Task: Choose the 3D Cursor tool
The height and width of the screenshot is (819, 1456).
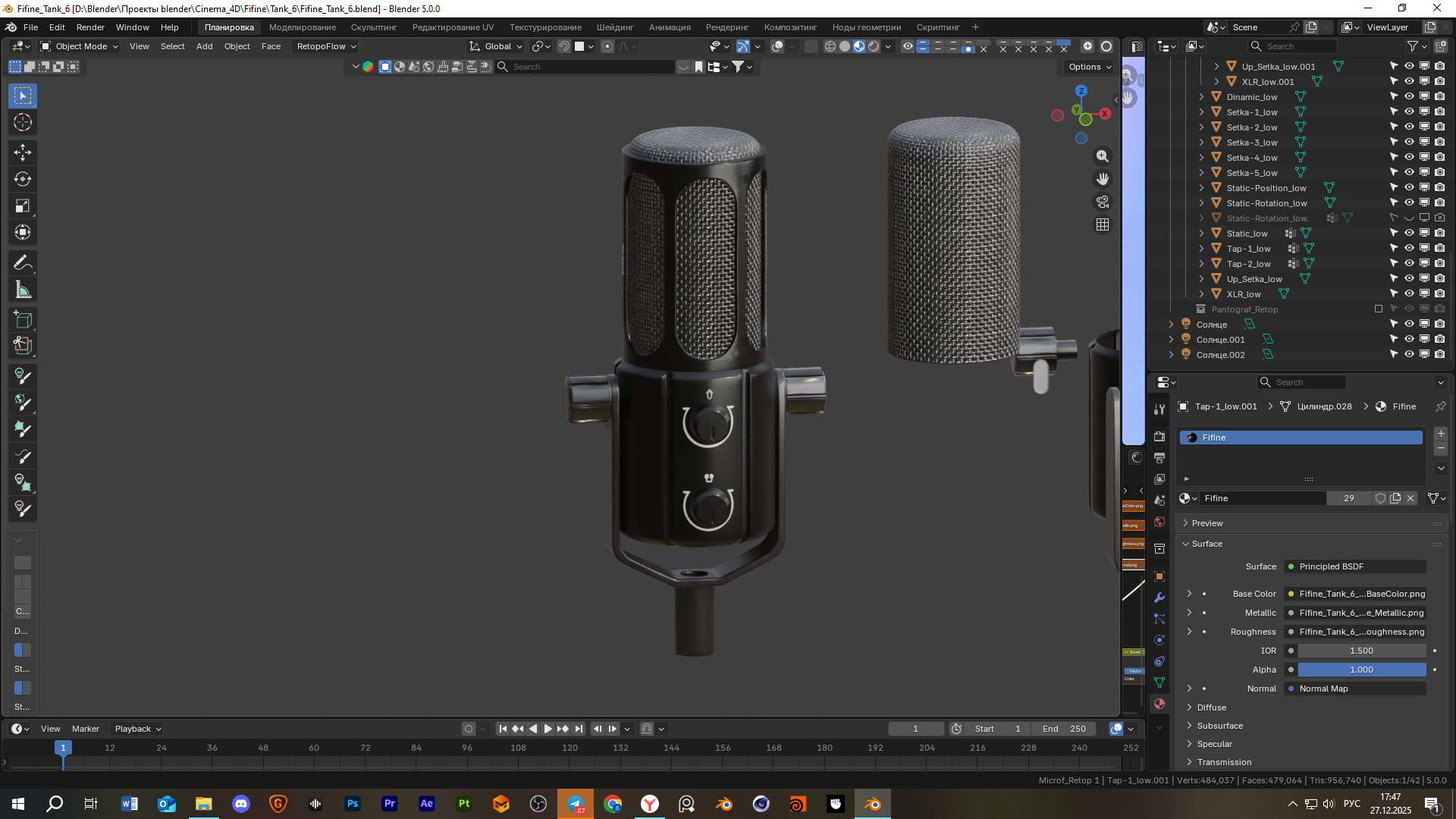Action: point(23,122)
